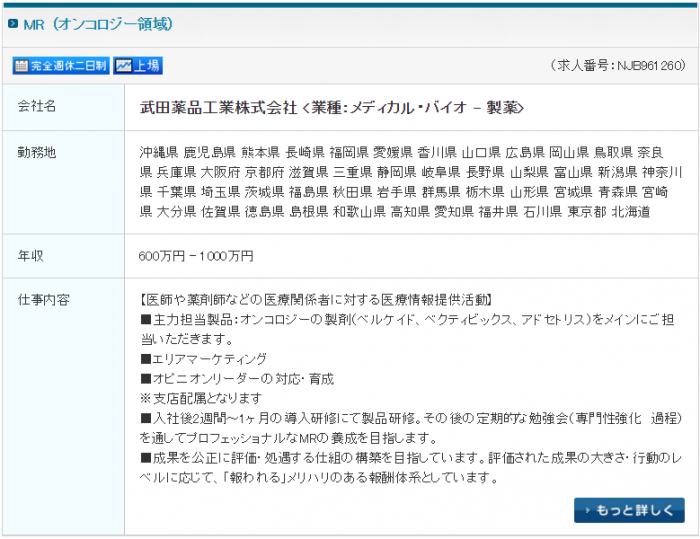Click 沖縄県 in the work locations
The width and height of the screenshot is (700, 539).
[158, 153]
